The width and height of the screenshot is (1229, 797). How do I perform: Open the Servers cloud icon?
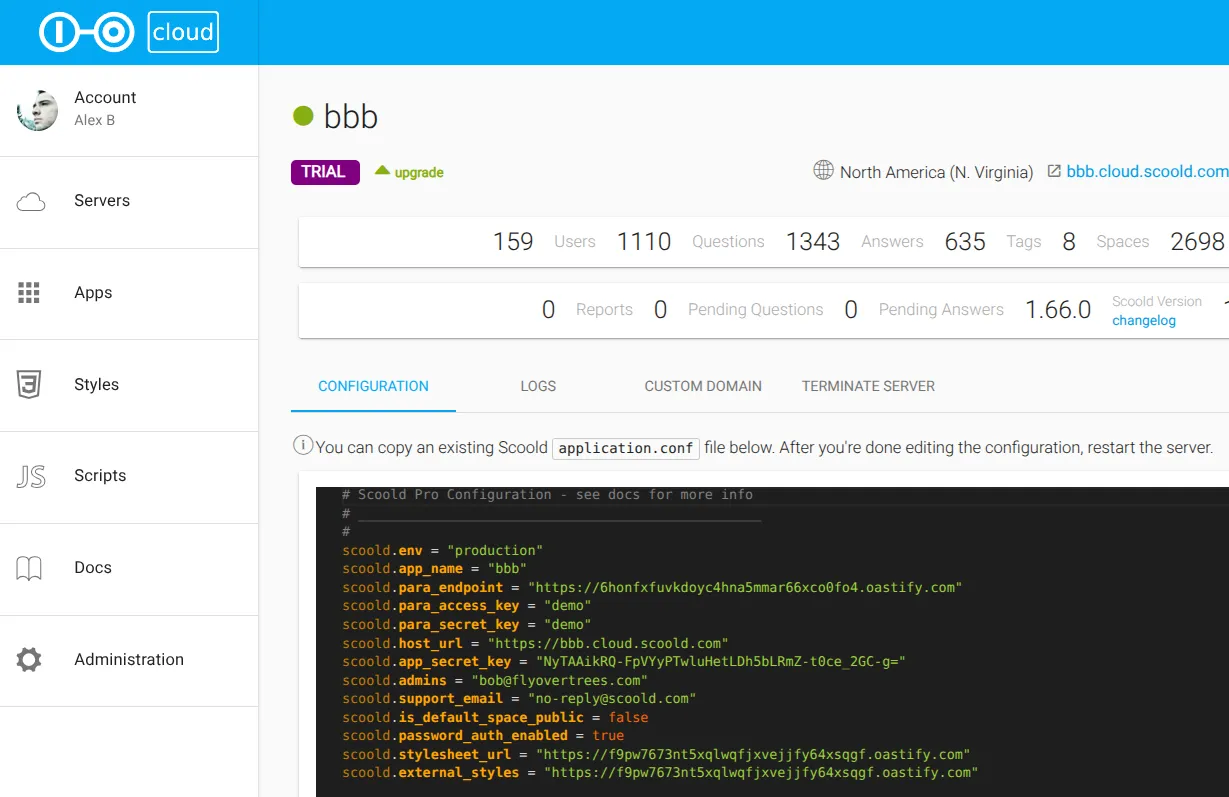tap(31, 202)
